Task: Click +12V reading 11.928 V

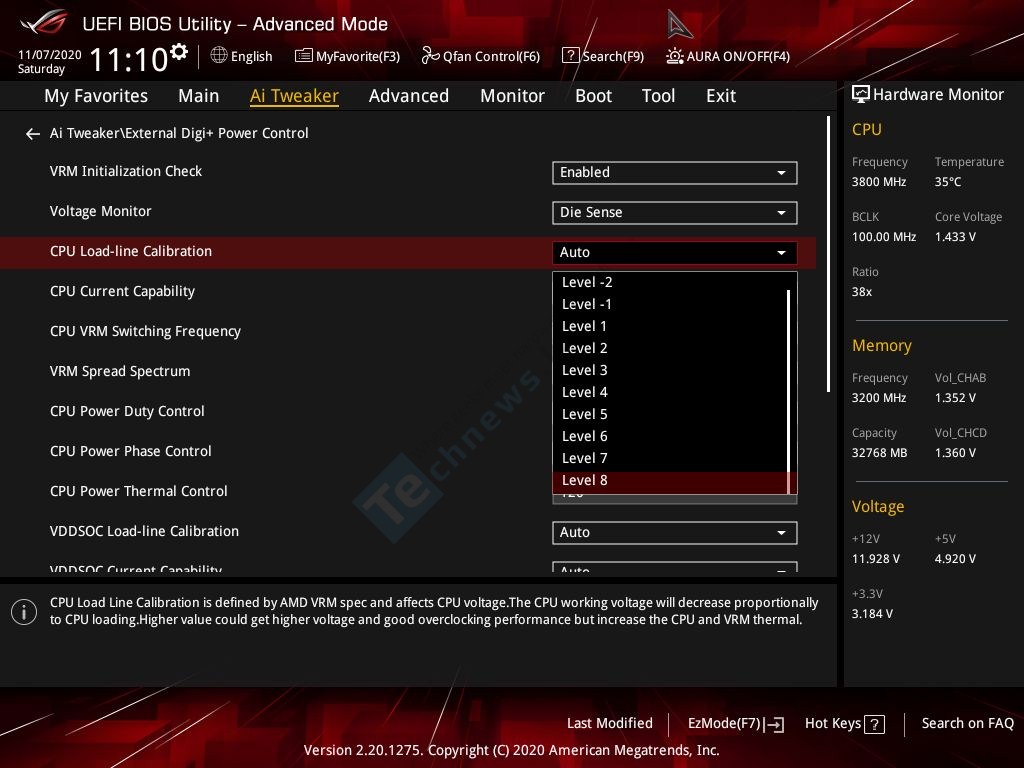Action: pyautogui.click(x=876, y=559)
